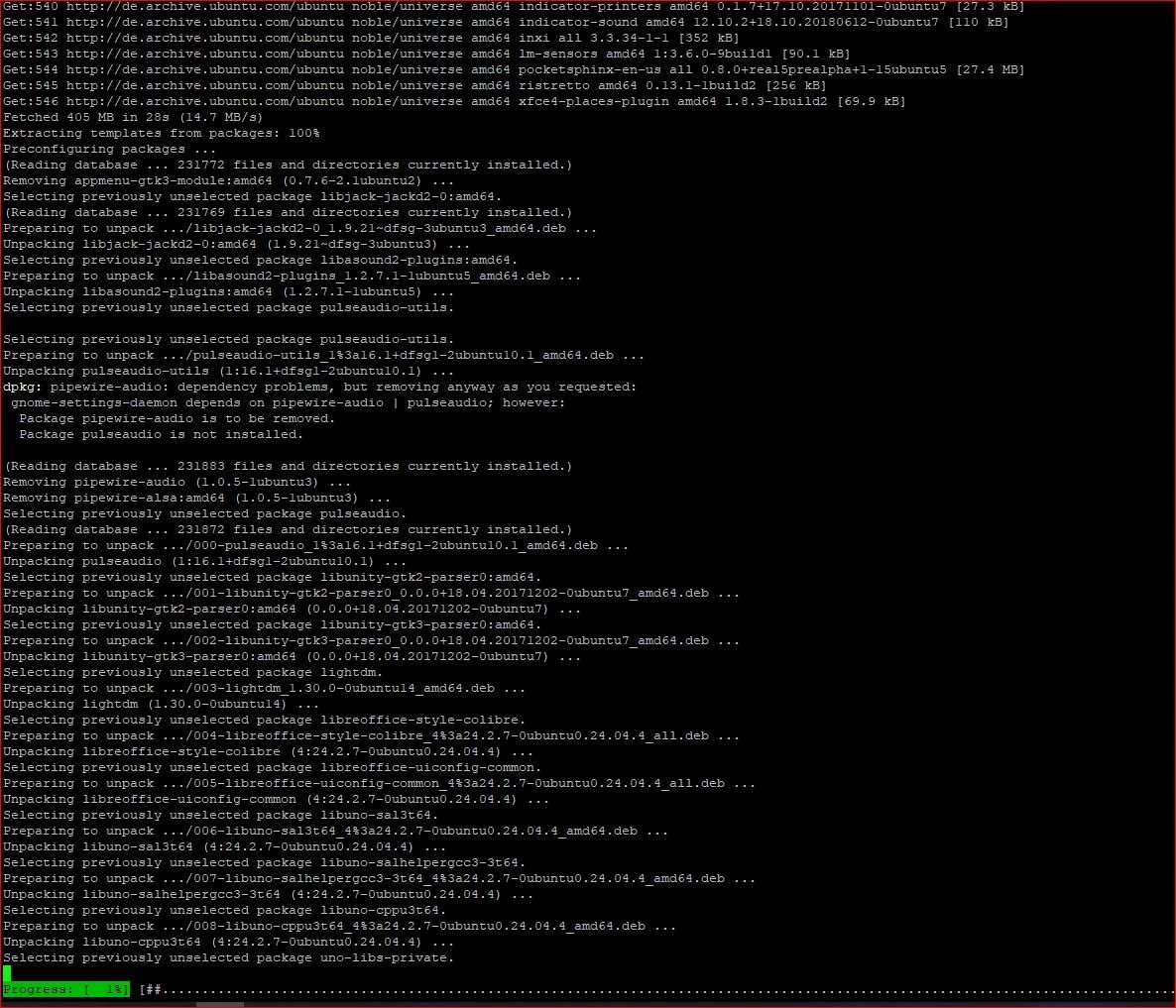The width and height of the screenshot is (1176, 1008).
Task: Click the 'Preconfiguring packages ...' line
Action: tap(109, 149)
